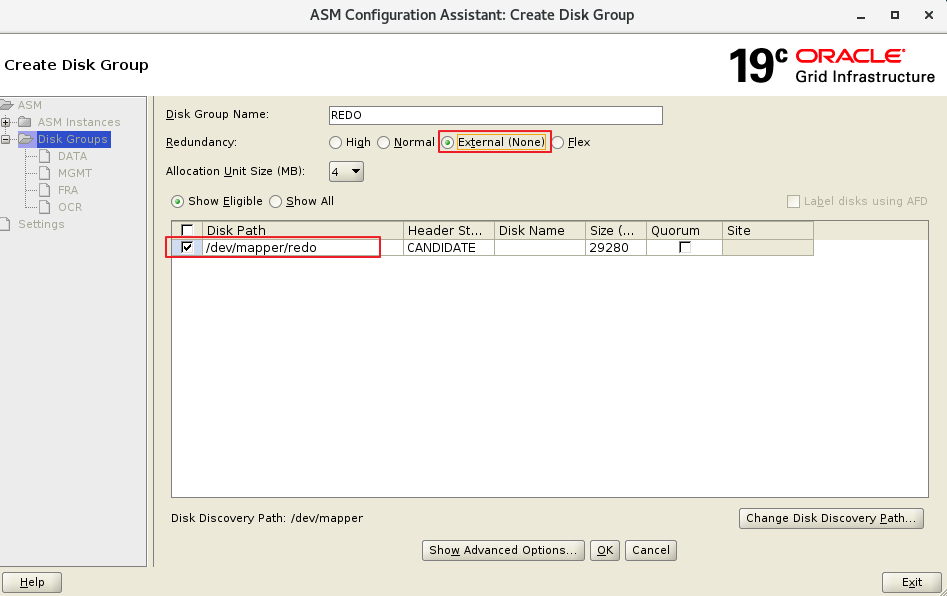Open the Allocation Unit Size dropdown
The width and height of the screenshot is (947, 596).
(346, 172)
